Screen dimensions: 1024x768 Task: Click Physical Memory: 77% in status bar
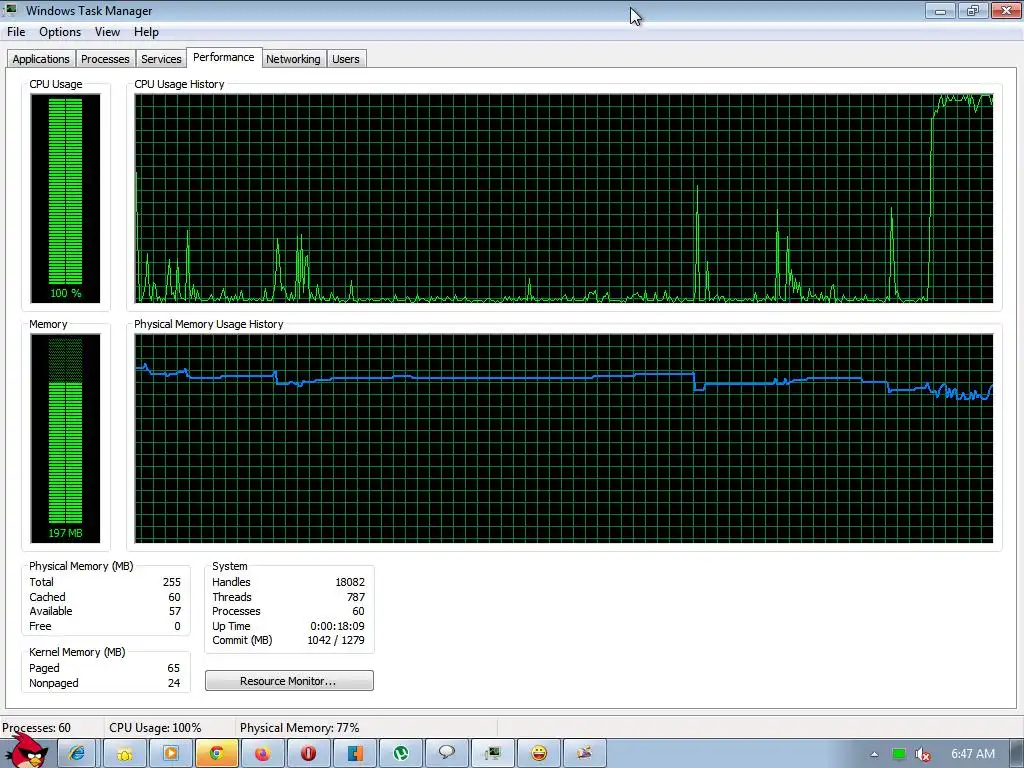point(300,728)
